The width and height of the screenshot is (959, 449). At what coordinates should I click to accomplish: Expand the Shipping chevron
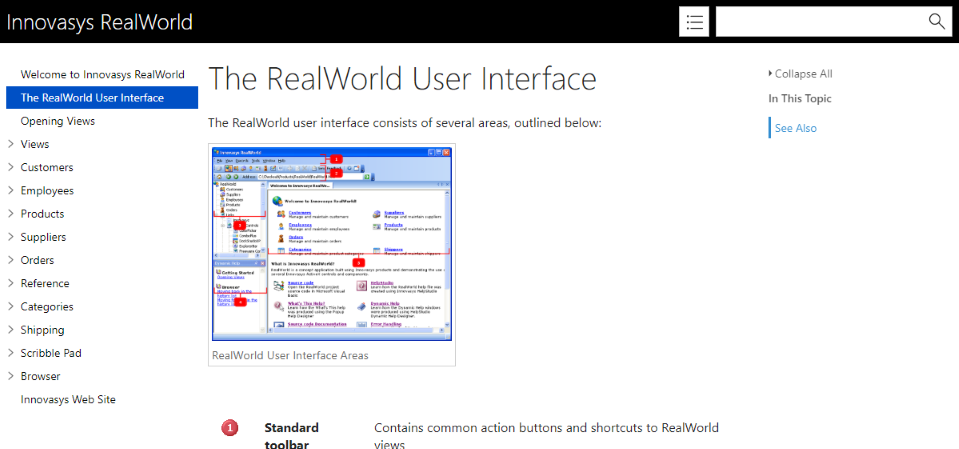[11, 330]
